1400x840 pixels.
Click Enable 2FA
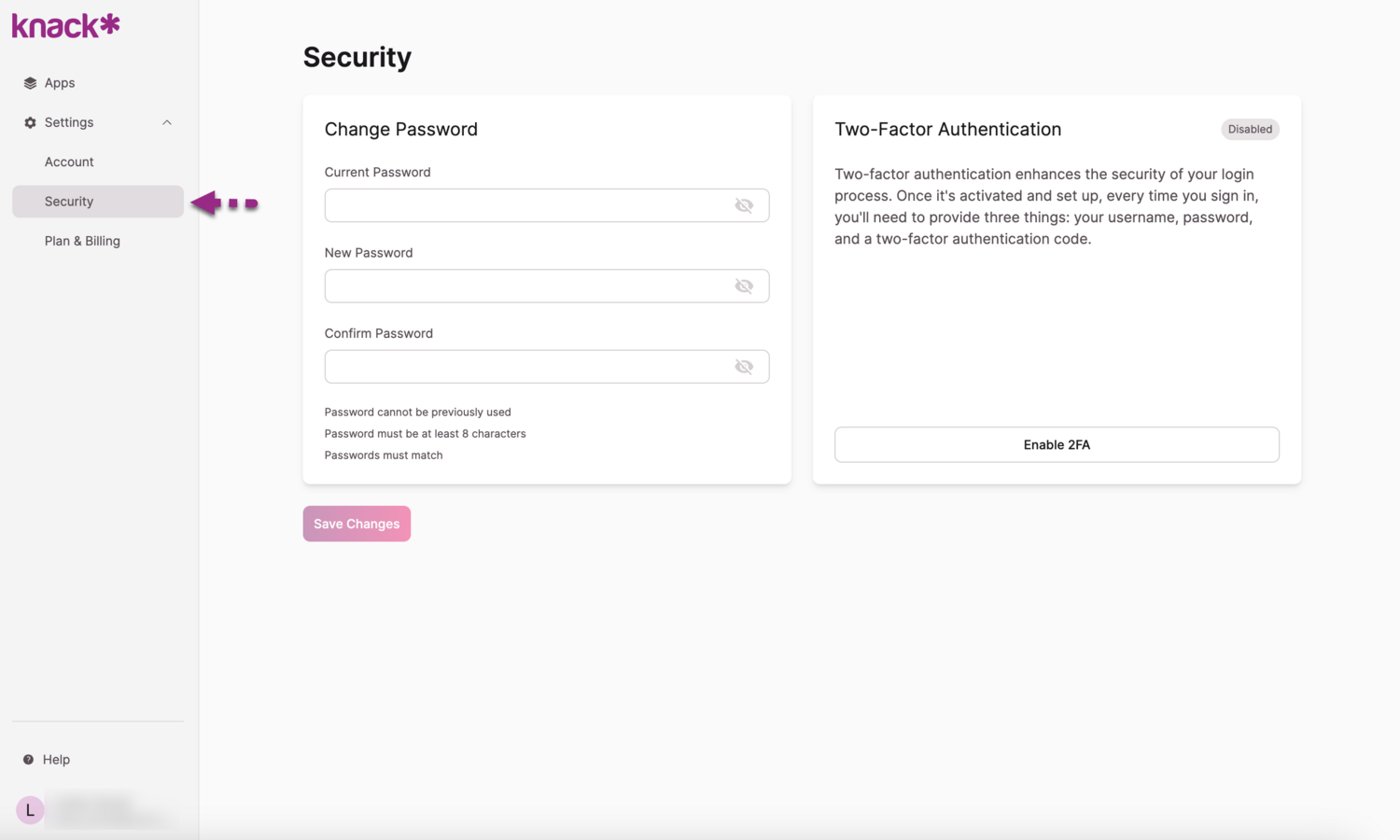1056,444
